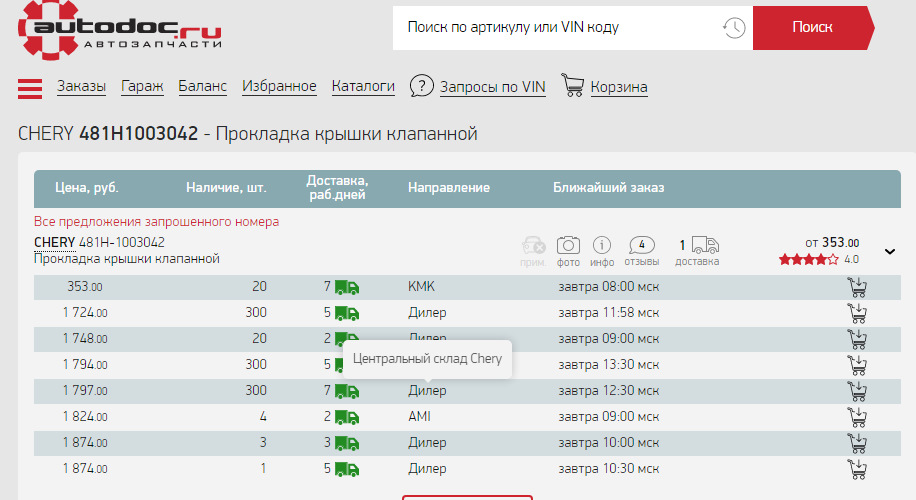Add the 1 797.00 offer to cart
Image resolution: width=916 pixels, height=500 pixels.
857,391
